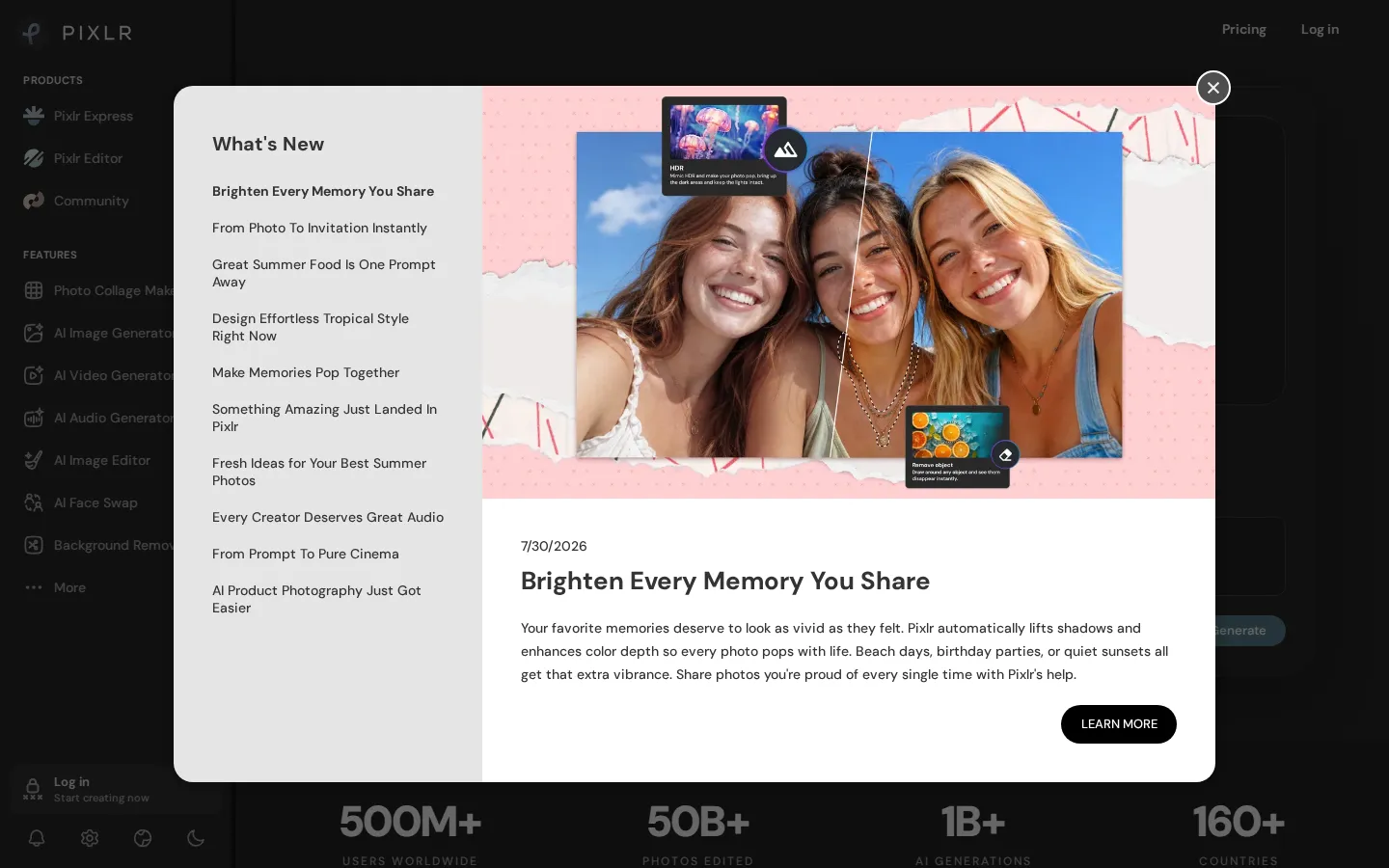
Task: Click the Remove object eraser icon
Action: point(1005,454)
